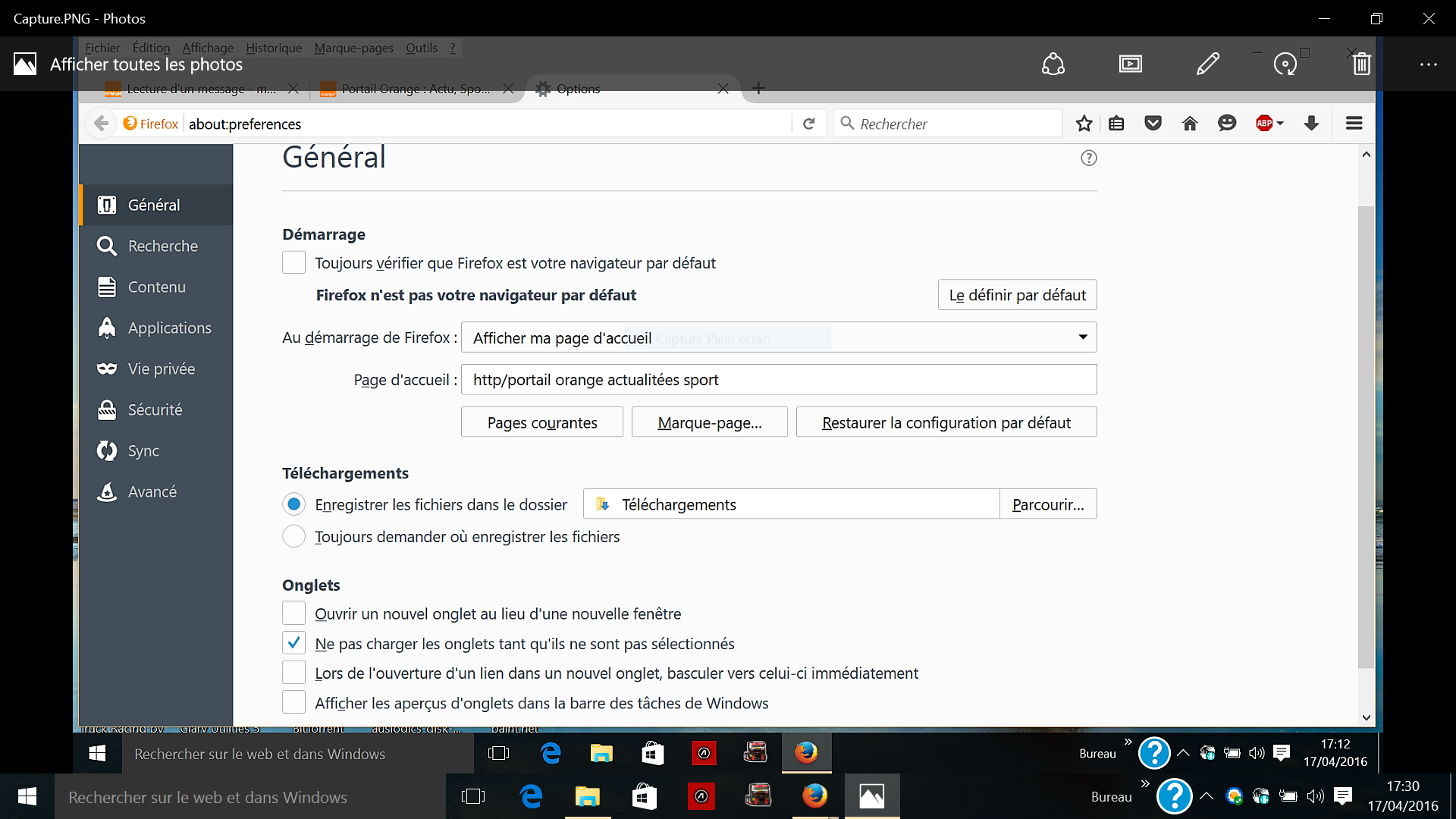This screenshot has height=819, width=1456.
Task: Open the three-dots more menu in Photos
Action: 1428,64
